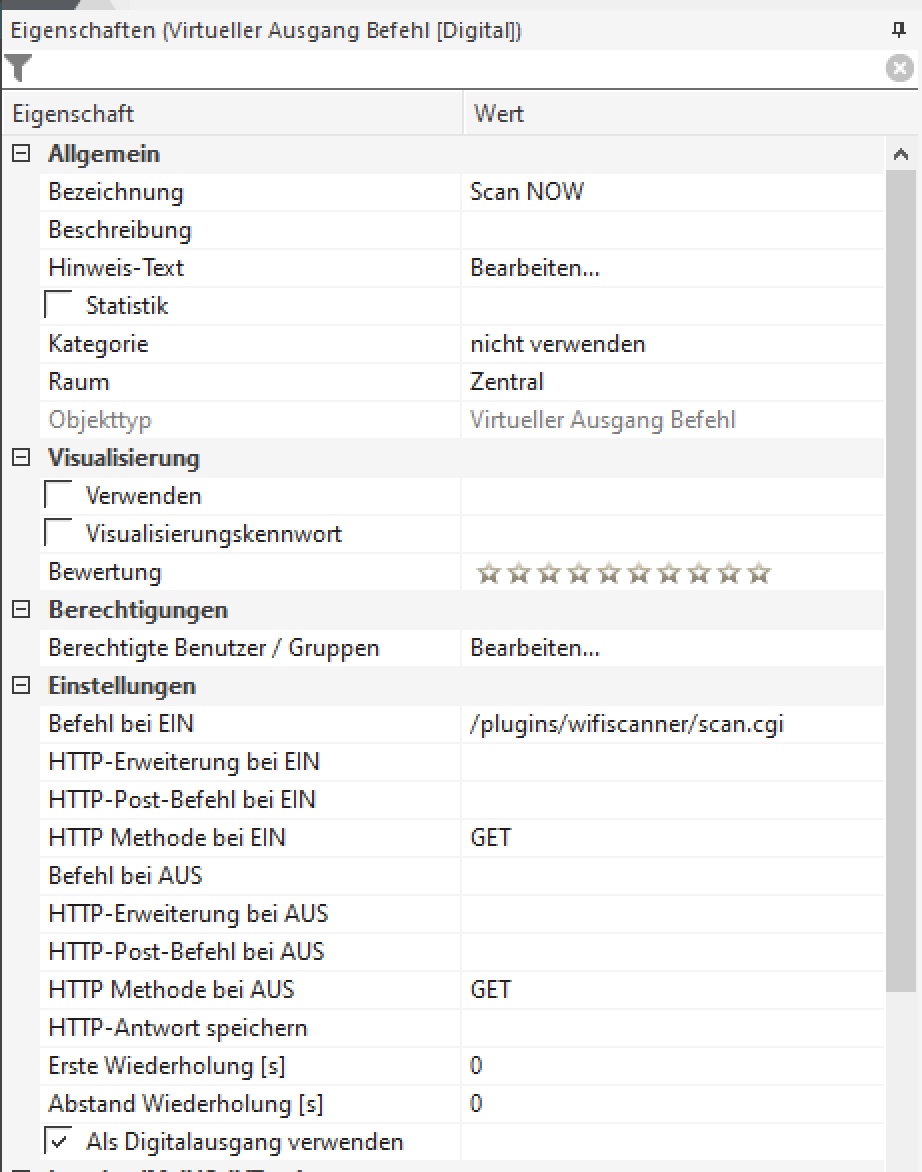This screenshot has height=1172, width=922.
Task: Tick the Verwenden visualization checkbox
Action: [x=59, y=496]
